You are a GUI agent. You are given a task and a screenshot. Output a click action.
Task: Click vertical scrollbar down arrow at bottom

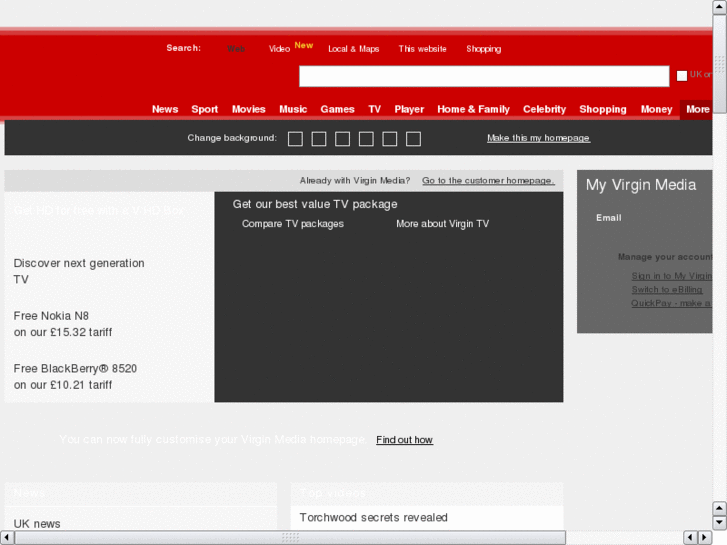pyautogui.click(x=720, y=523)
